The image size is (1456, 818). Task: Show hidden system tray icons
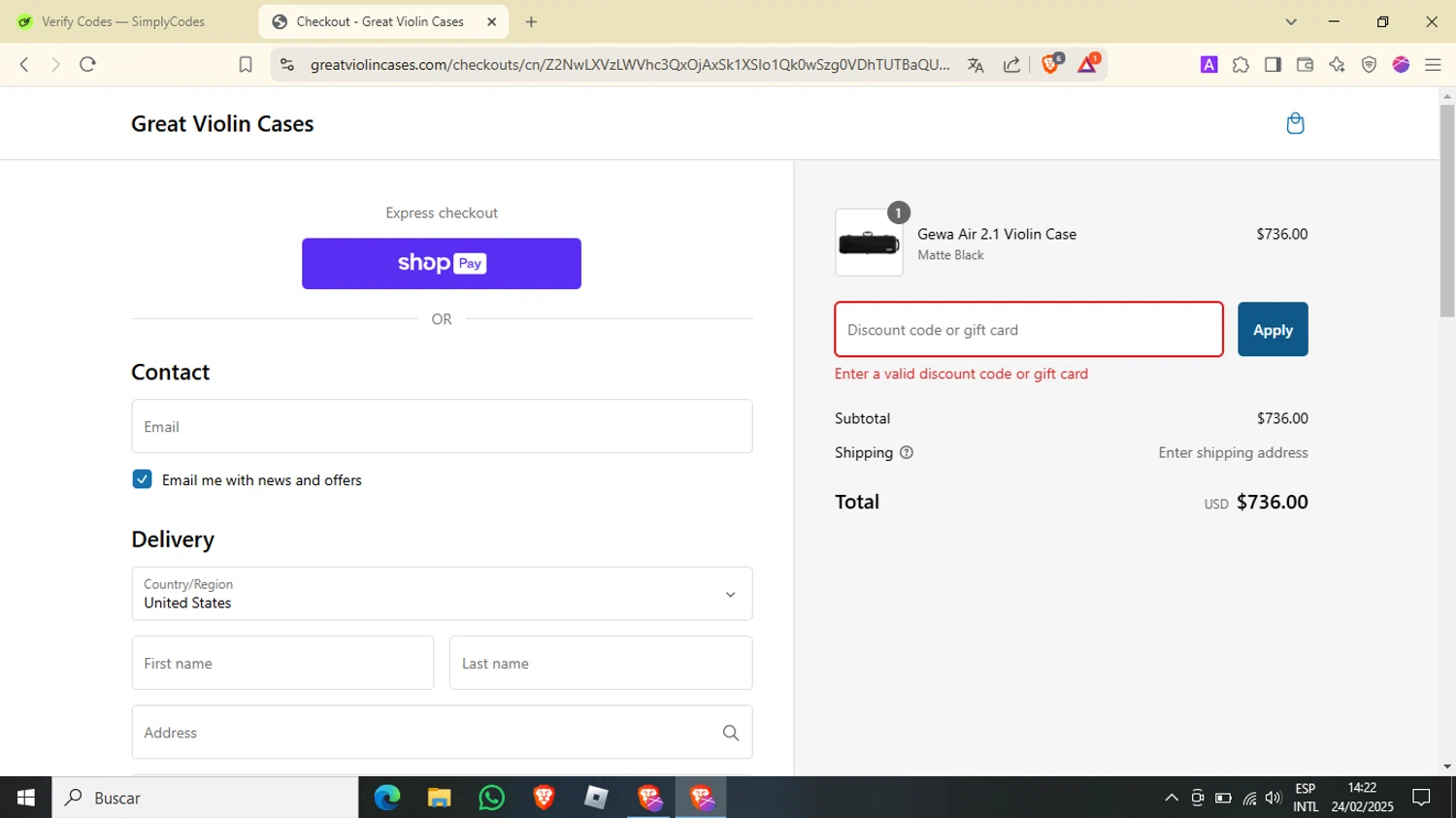tap(1172, 798)
